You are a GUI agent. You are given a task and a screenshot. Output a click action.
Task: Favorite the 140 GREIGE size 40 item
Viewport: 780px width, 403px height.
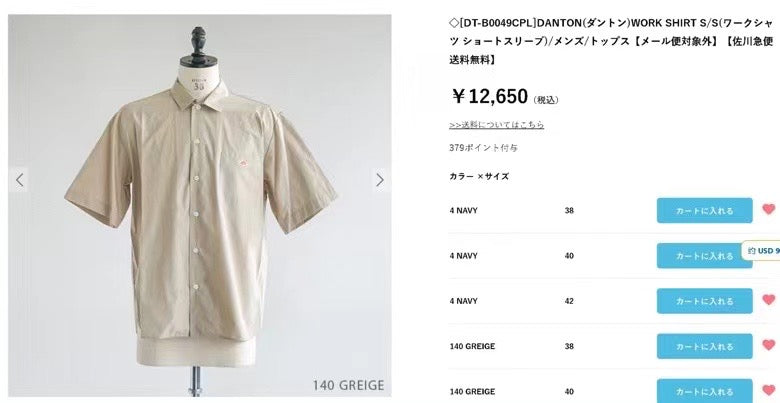[x=769, y=391]
